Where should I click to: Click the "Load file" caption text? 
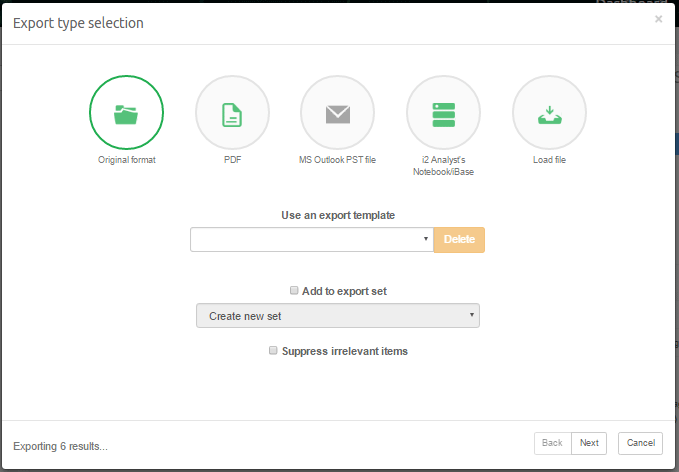tap(549, 160)
